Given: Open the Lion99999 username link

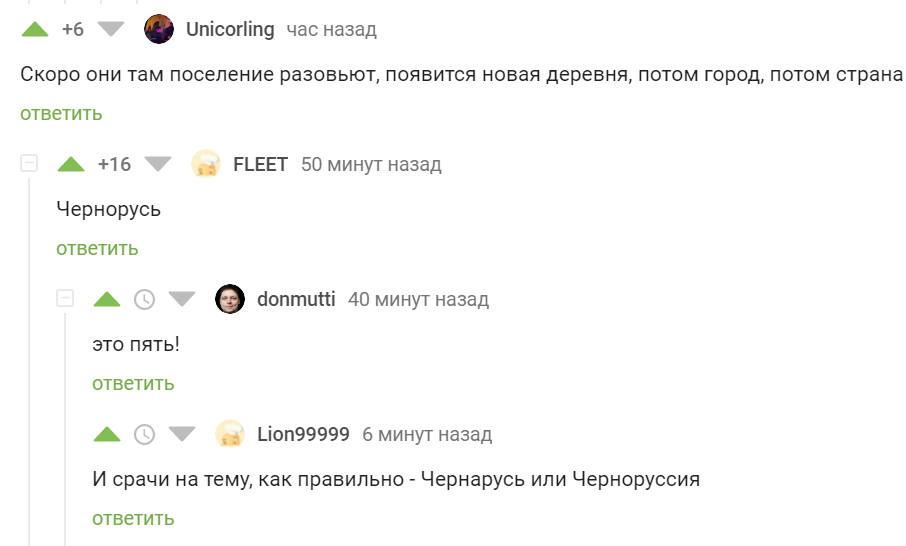Looking at the screenshot, I should (x=303, y=434).
